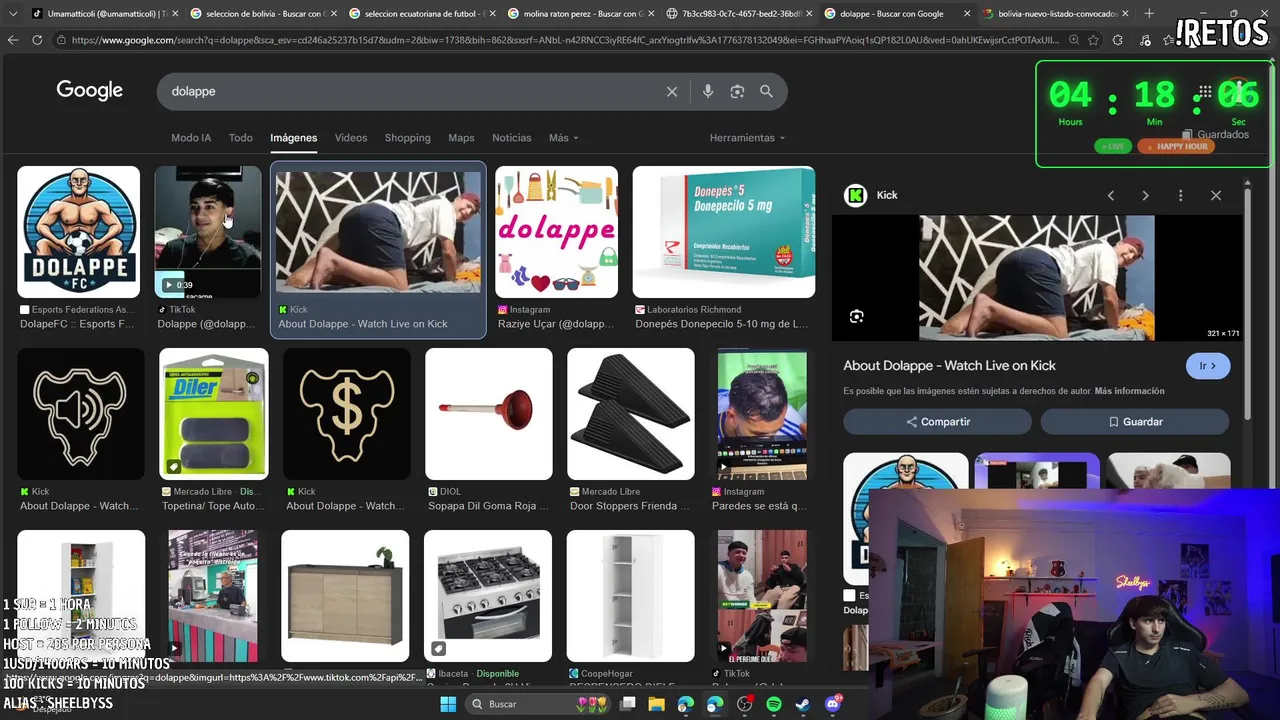Open Steam from the taskbar
This screenshot has width=1280, height=720.
tap(803, 704)
